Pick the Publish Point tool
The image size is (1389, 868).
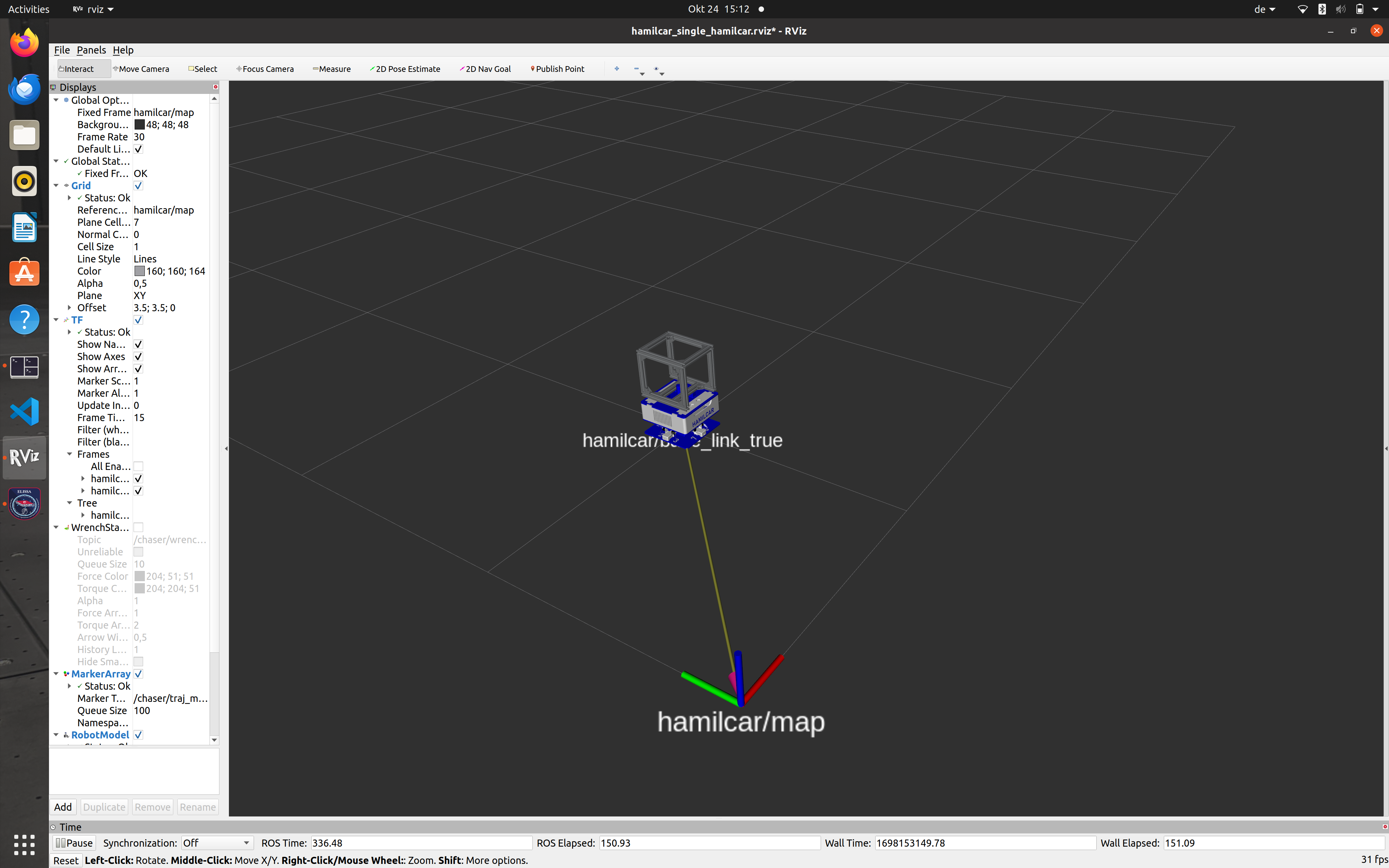pos(557,69)
